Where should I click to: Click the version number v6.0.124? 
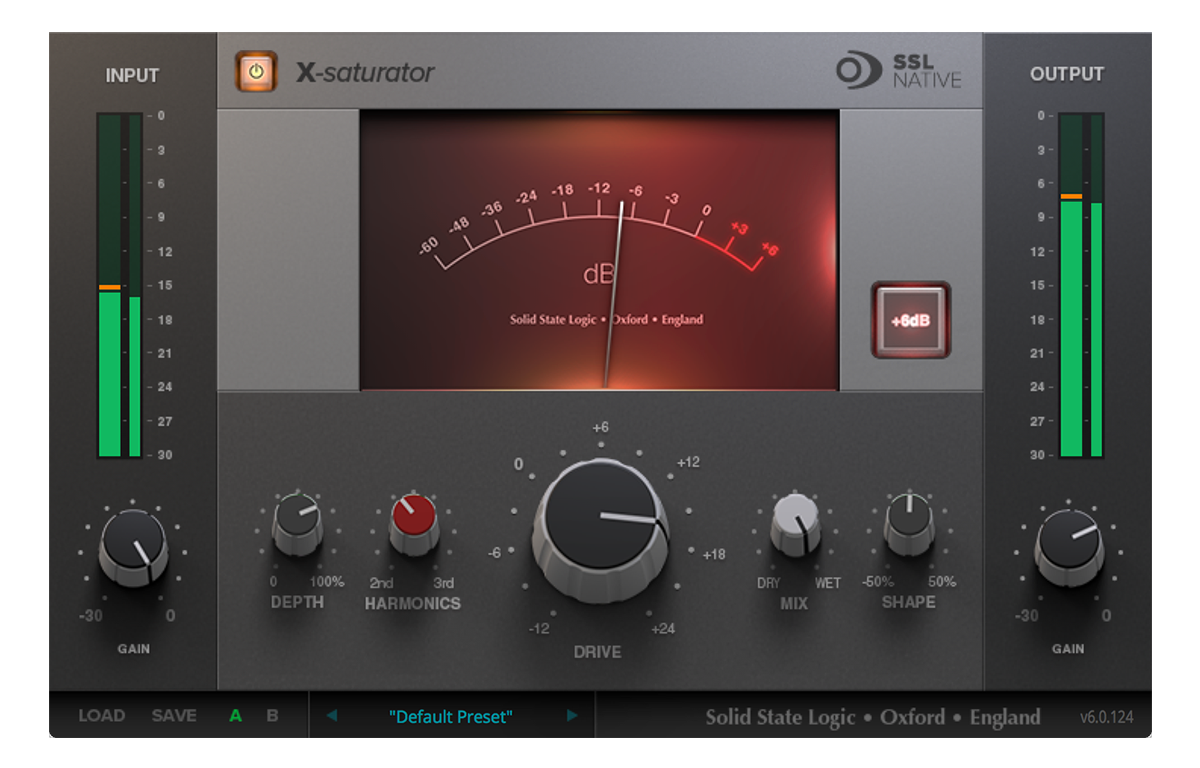tap(1107, 717)
